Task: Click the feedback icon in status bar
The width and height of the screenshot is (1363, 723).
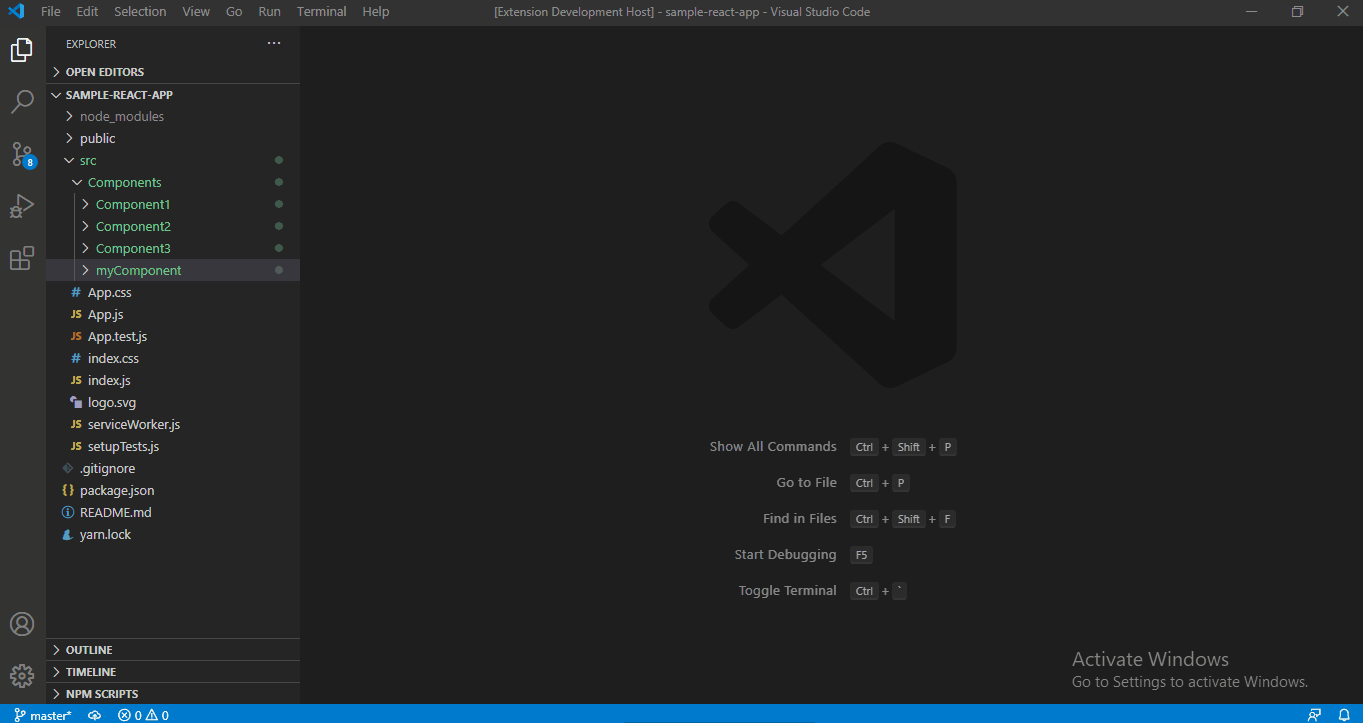Action: tap(1314, 715)
